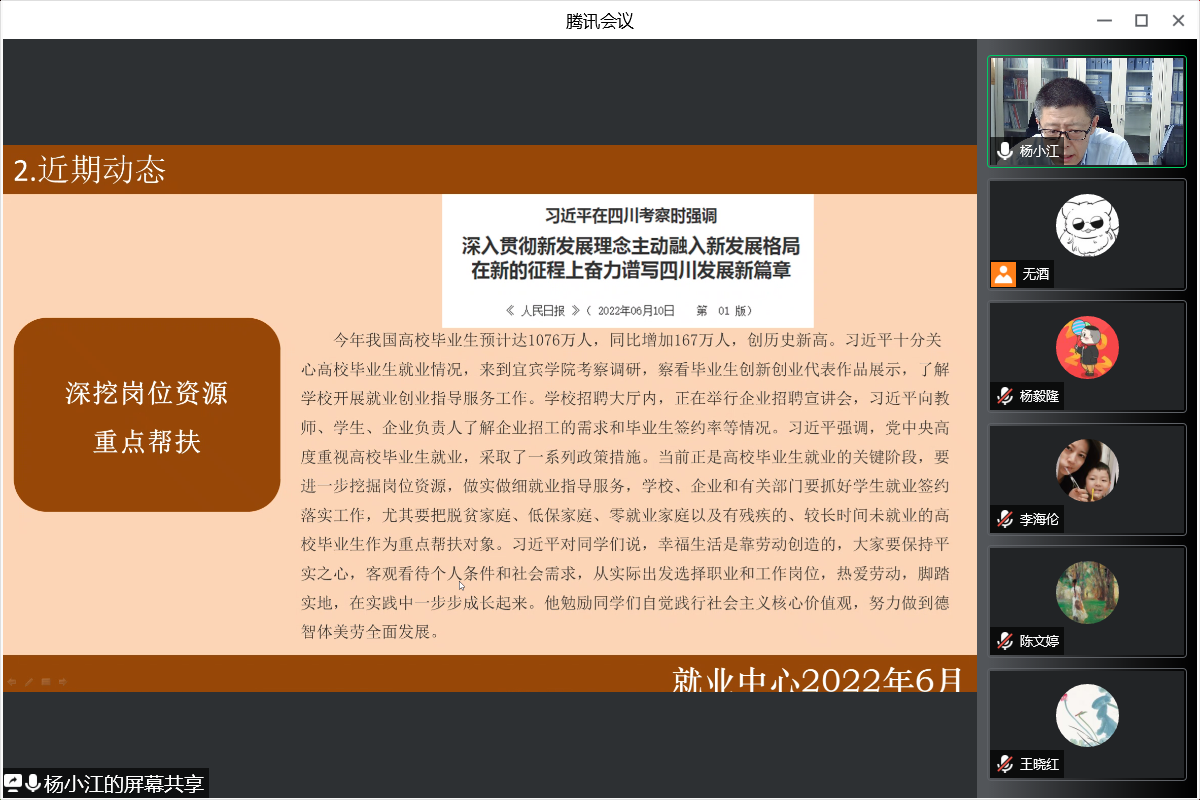This screenshot has height=800, width=1200.
Task: Select 陈文婷's painting avatar tile
Action: coord(1087,593)
